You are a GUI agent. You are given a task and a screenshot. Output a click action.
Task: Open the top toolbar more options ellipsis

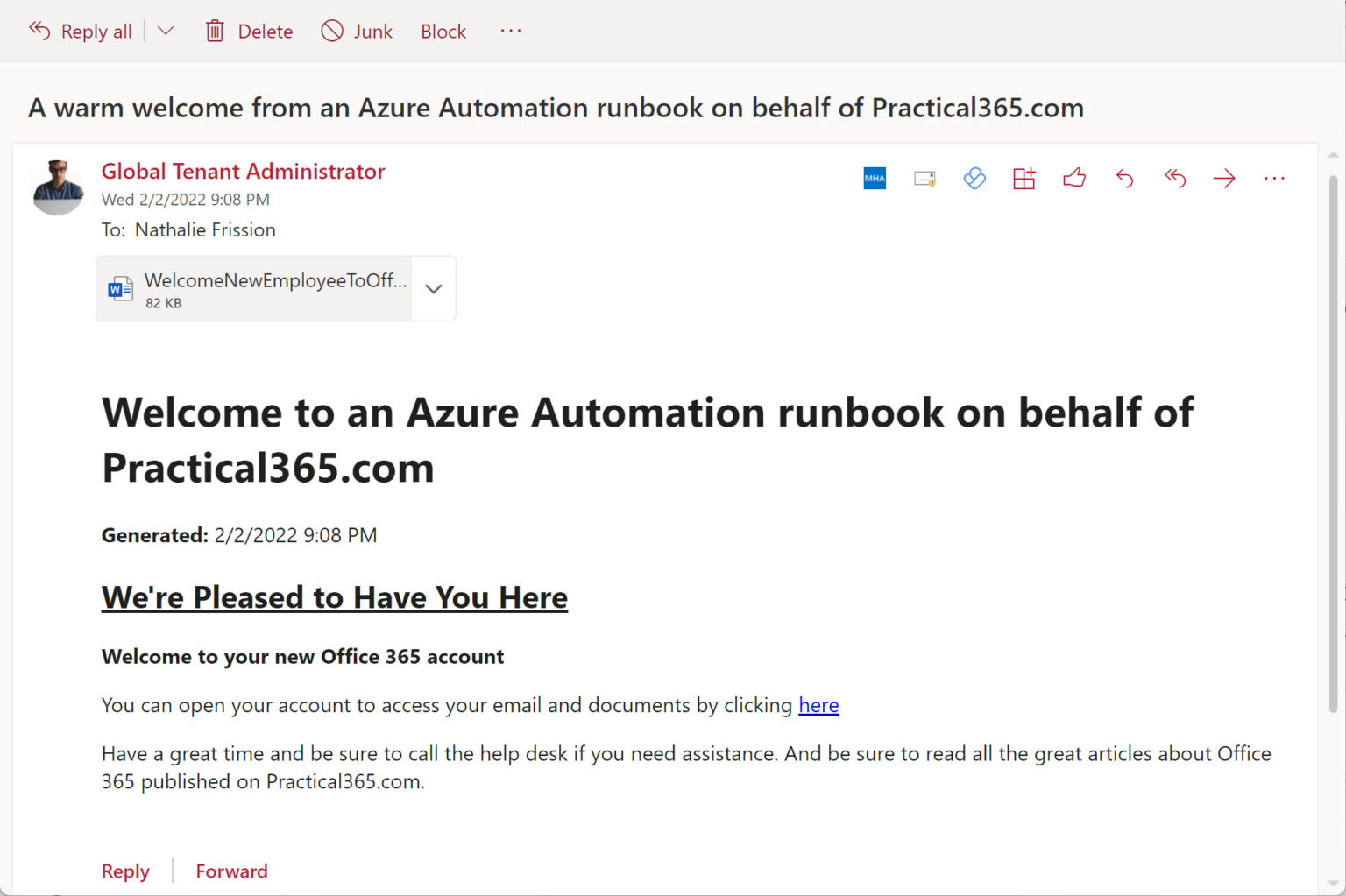click(x=511, y=32)
